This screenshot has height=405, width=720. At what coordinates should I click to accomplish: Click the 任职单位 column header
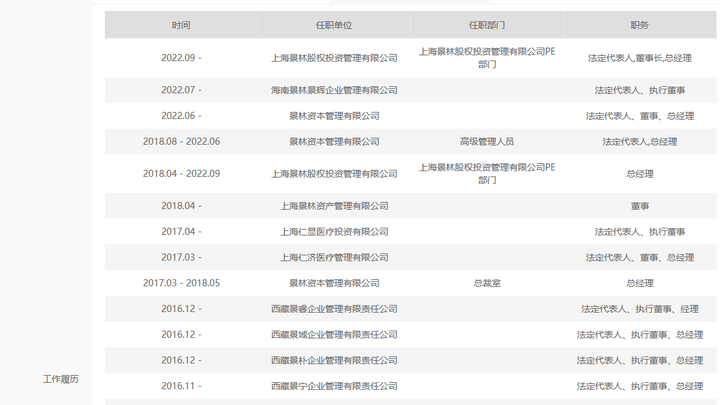click(x=334, y=25)
